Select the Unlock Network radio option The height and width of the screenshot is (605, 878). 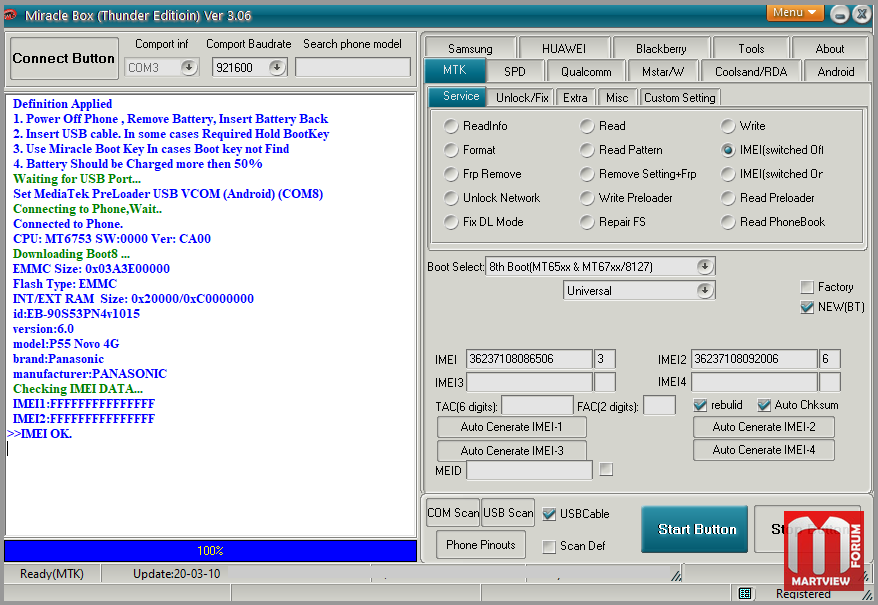click(x=451, y=198)
